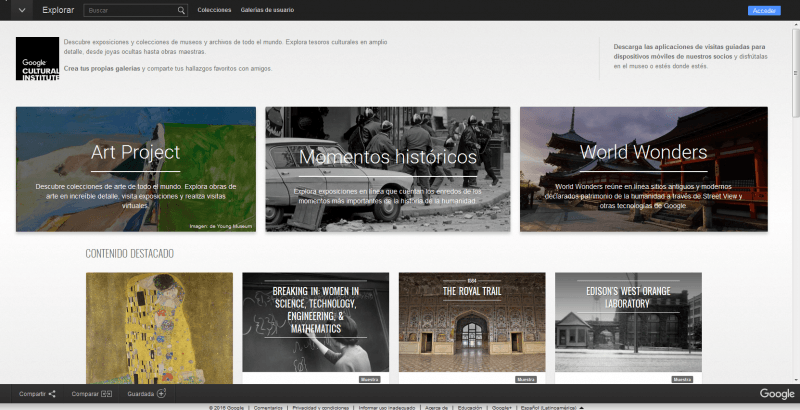Click the CONTENIDO DESTACADO heading
Viewport: 800px width, 410px height.
(130, 253)
